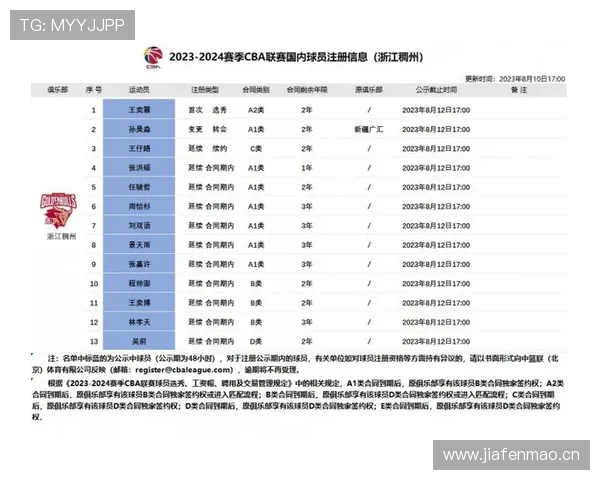Click the deadline date in row 13
Viewport: 600px width, 480px height.
click(436, 341)
